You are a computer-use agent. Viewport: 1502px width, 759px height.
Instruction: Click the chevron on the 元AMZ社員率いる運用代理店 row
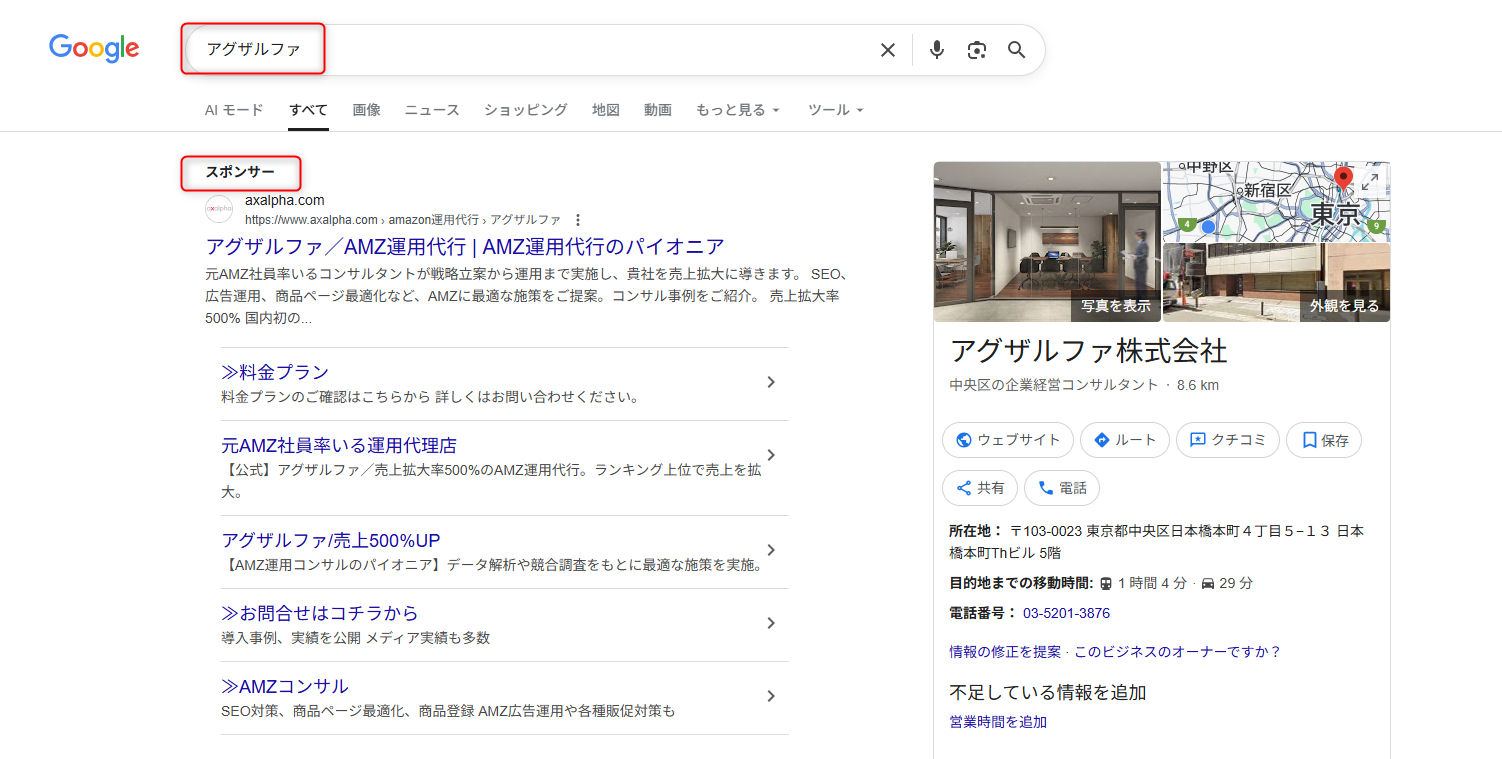[771, 455]
